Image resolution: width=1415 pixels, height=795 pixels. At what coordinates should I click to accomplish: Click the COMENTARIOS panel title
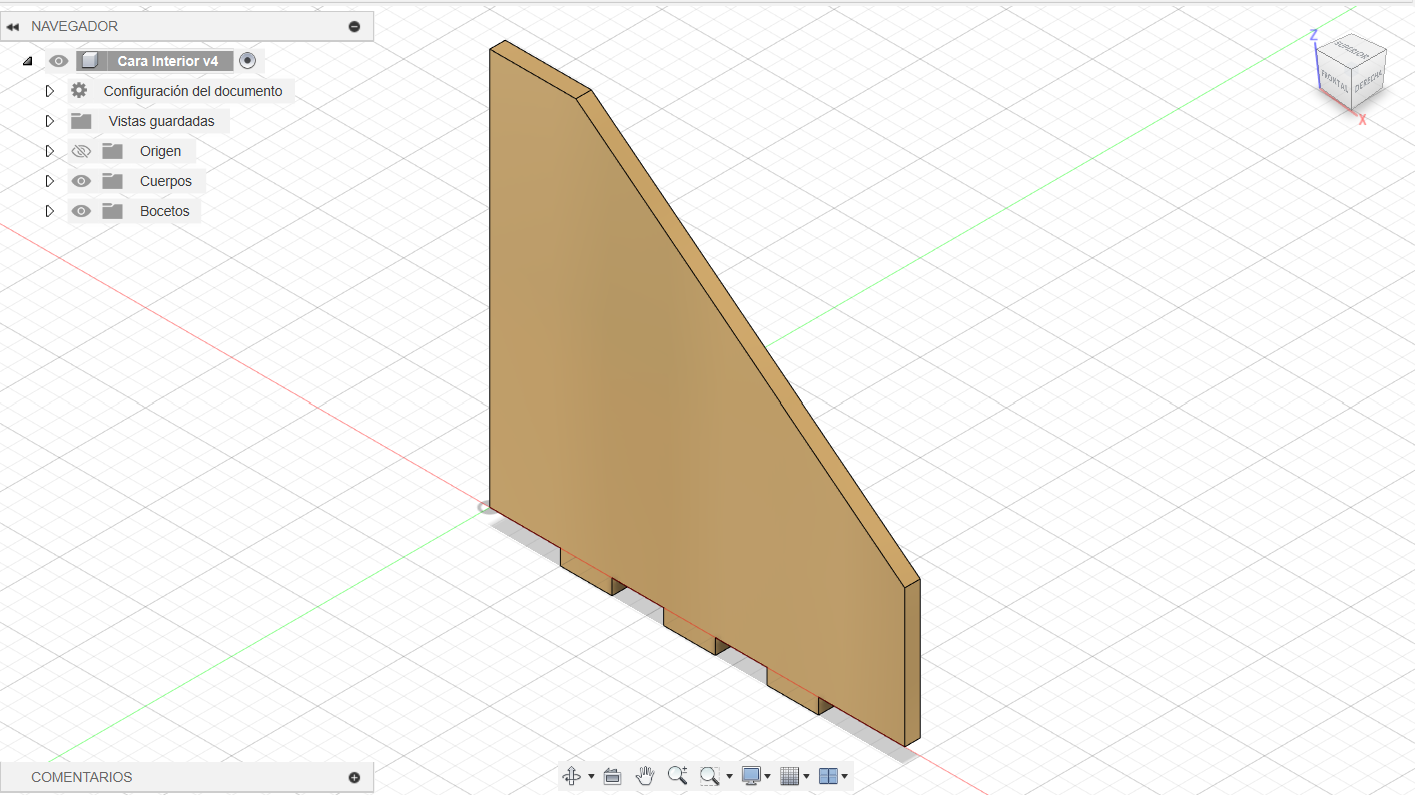coord(82,777)
